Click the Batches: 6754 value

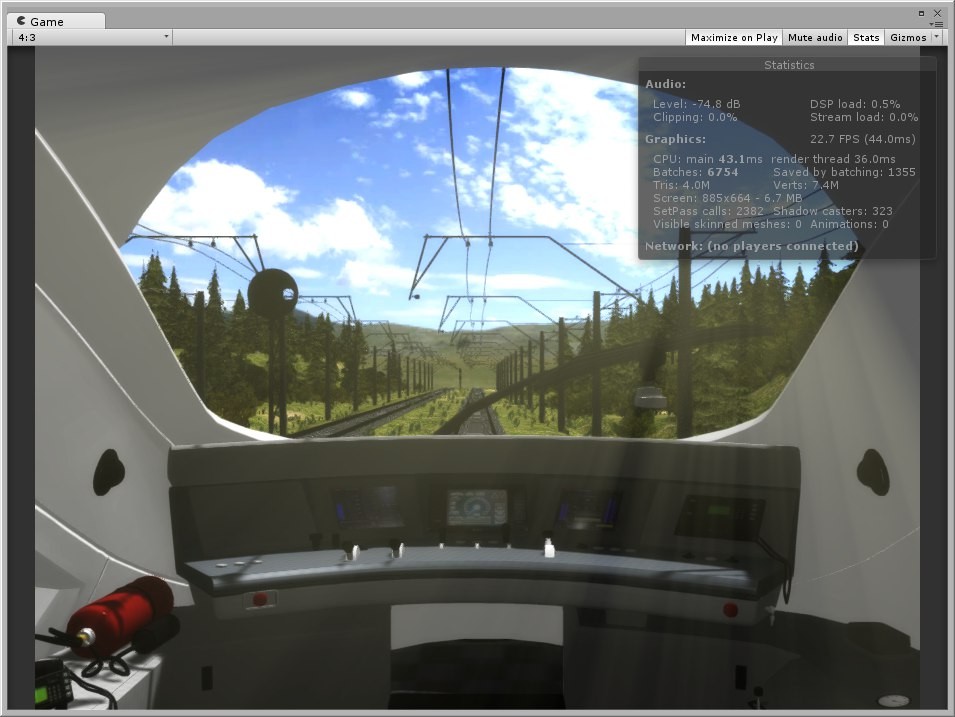695,172
